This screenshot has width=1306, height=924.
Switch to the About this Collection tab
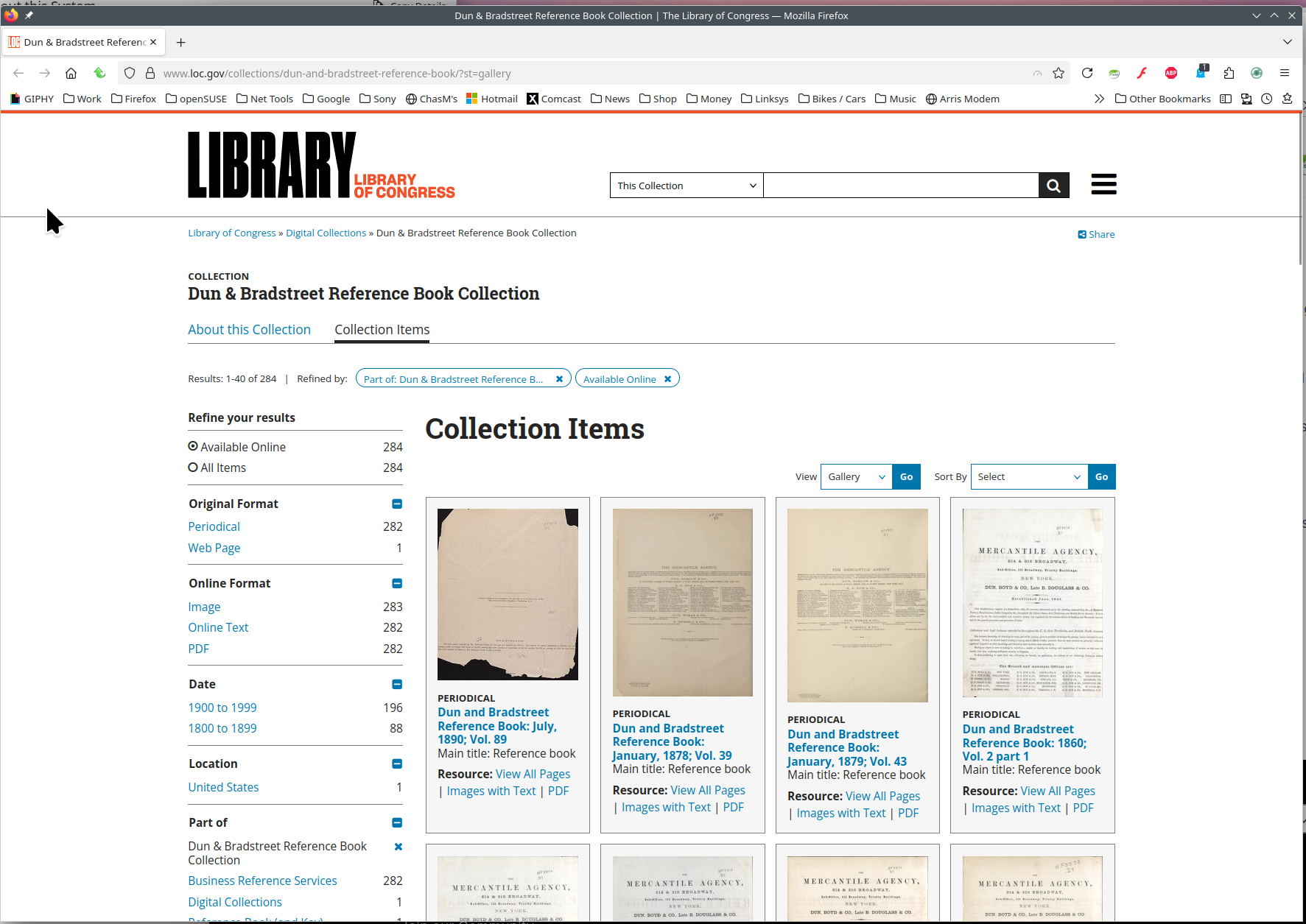249,330
